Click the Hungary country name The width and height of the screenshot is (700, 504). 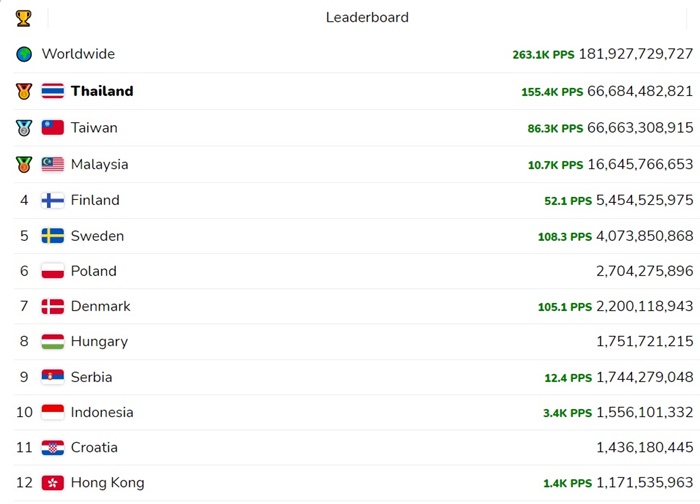[99, 341]
